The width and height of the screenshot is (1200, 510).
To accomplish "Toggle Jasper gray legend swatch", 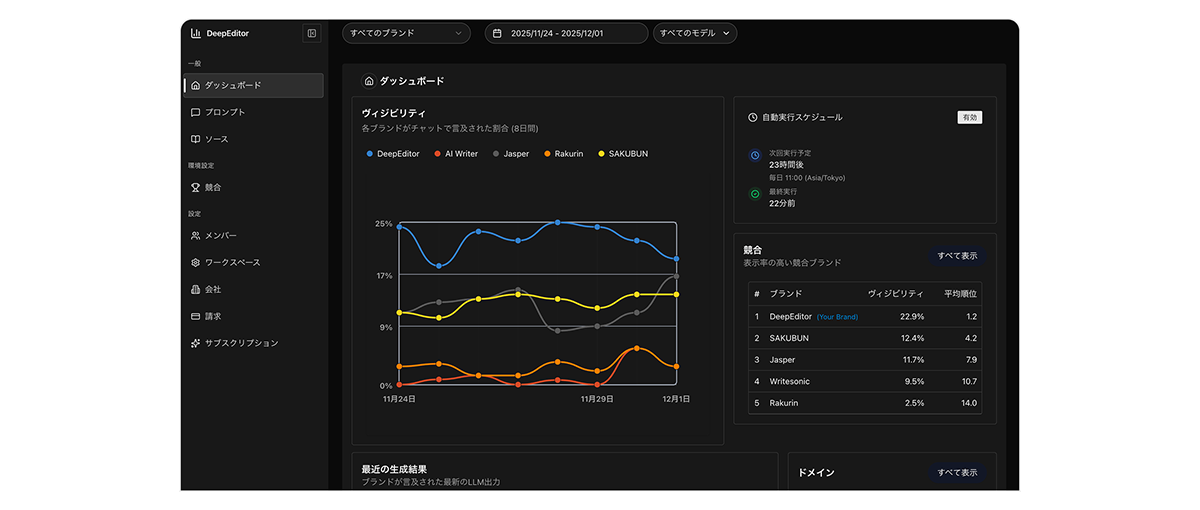I will [x=496, y=154].
